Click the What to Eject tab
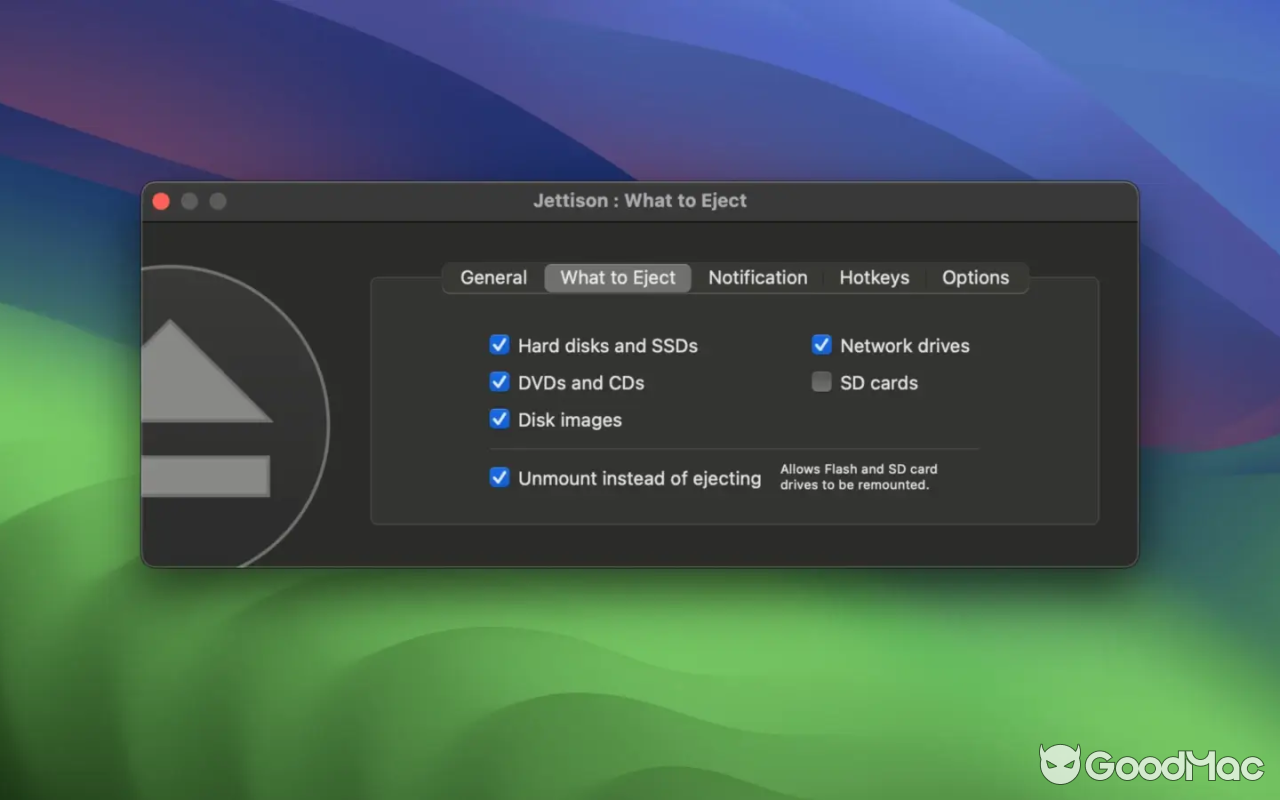The height and width of the screenshot is (800, 1280). [617, 277]
